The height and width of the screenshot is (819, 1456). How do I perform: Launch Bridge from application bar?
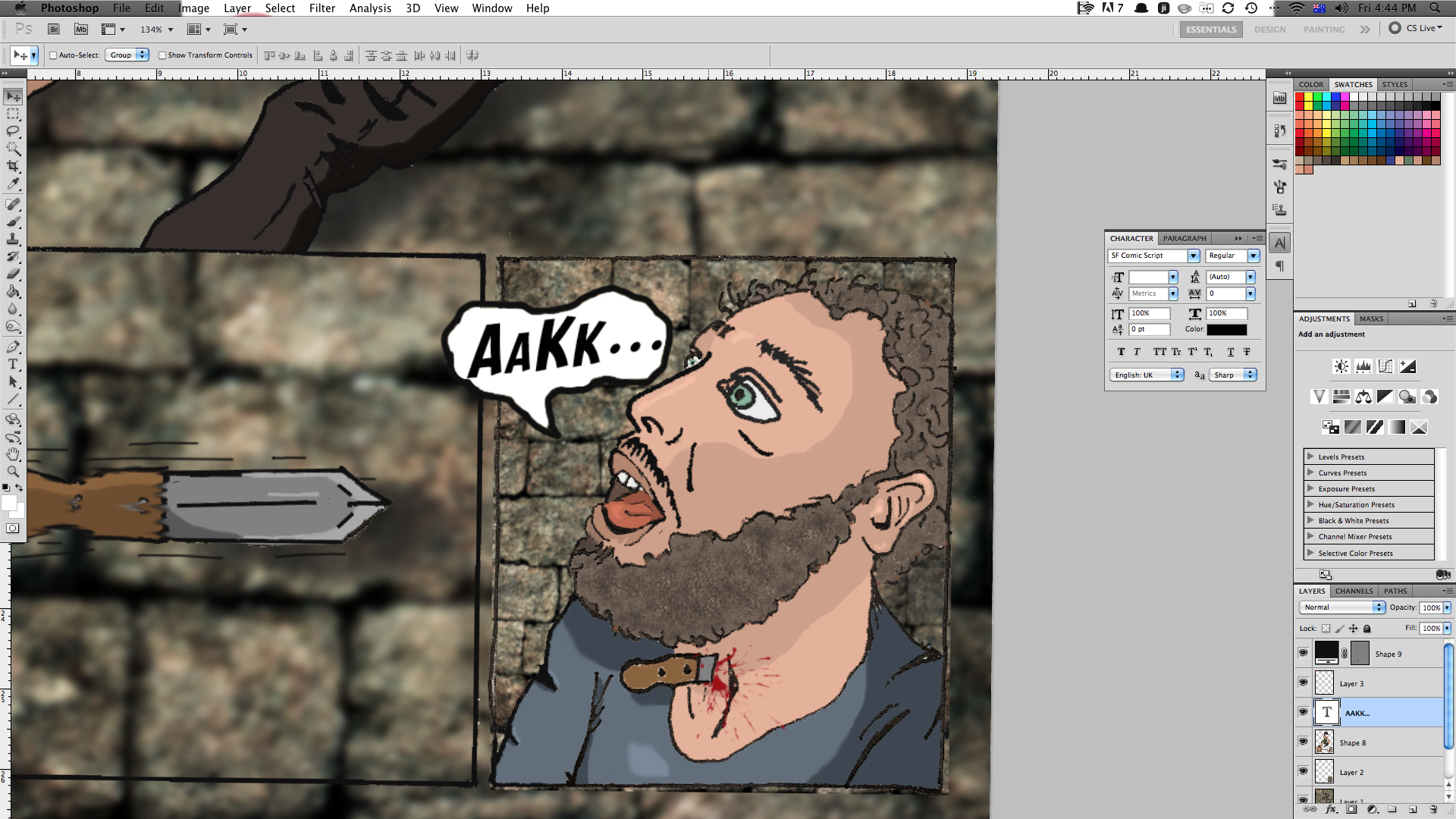[54, 30]
